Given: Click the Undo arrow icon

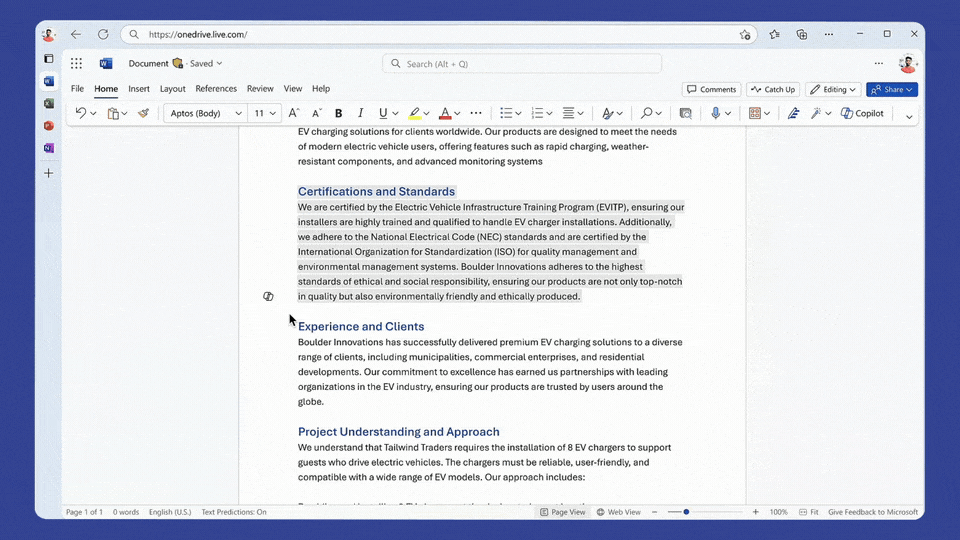Looking at the screenshot, I should click(x=81, y=114).
